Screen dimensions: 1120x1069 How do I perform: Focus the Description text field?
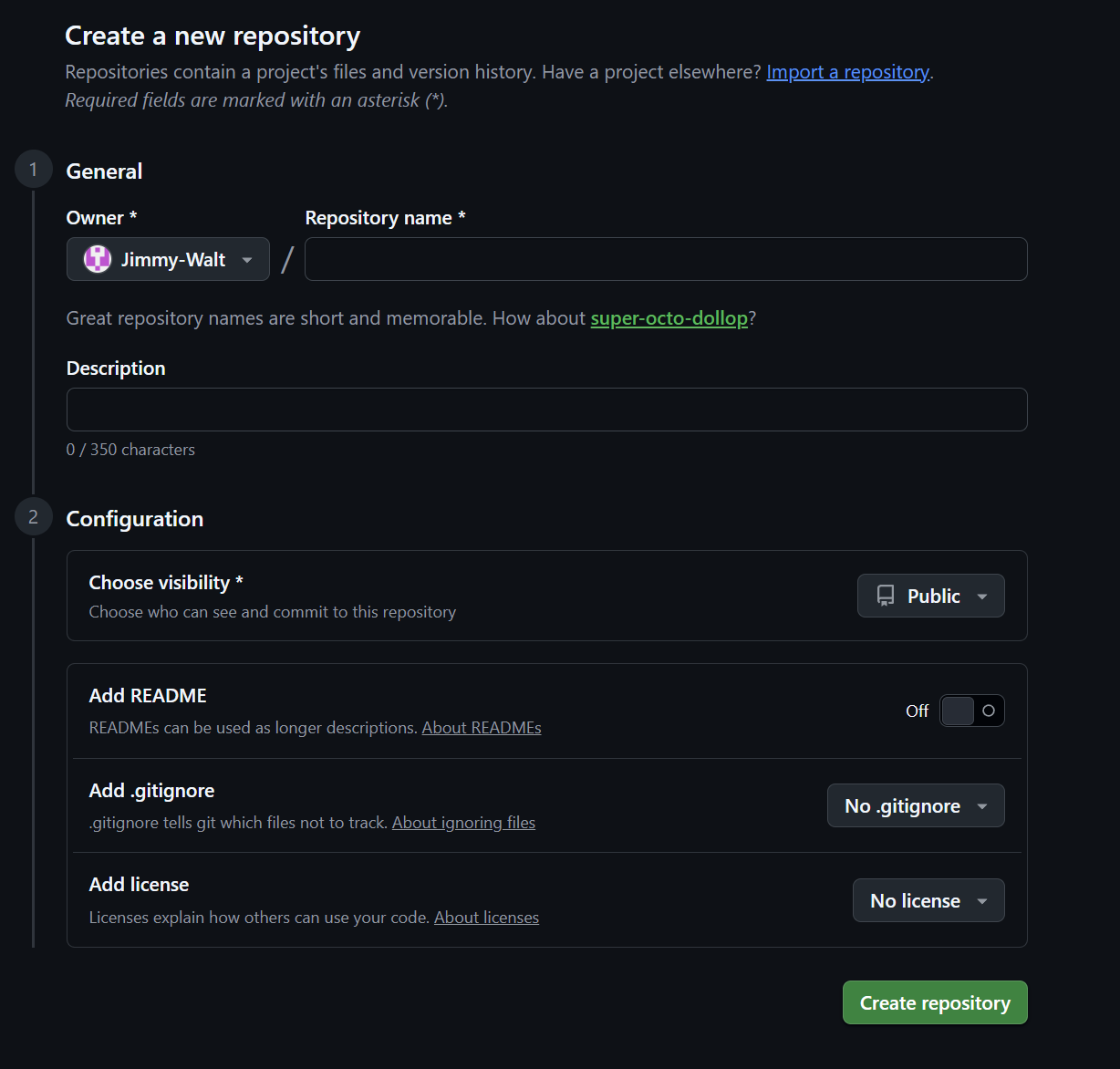point(547,410)
